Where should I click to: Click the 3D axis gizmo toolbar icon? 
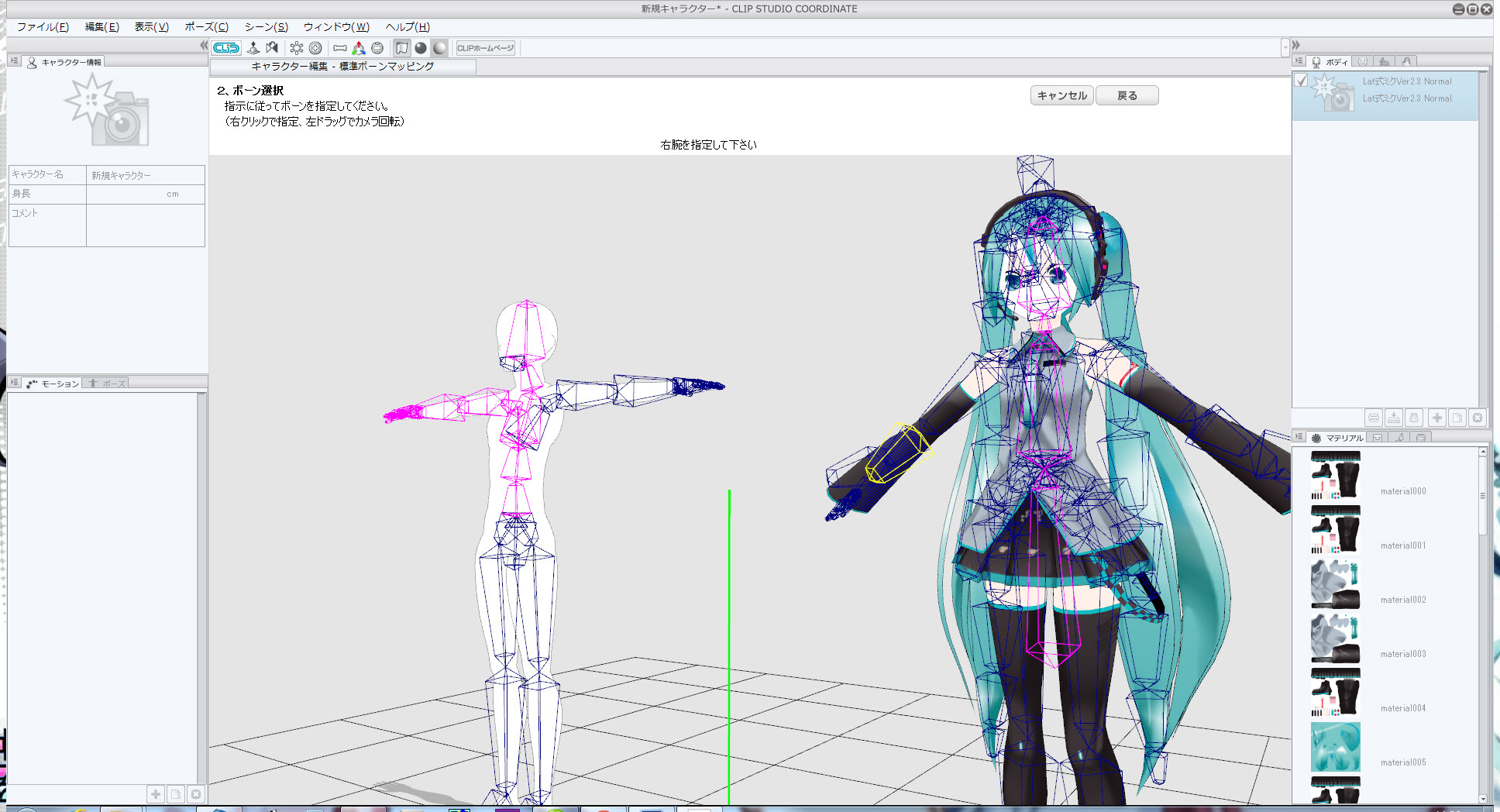(x=358, y=48)
